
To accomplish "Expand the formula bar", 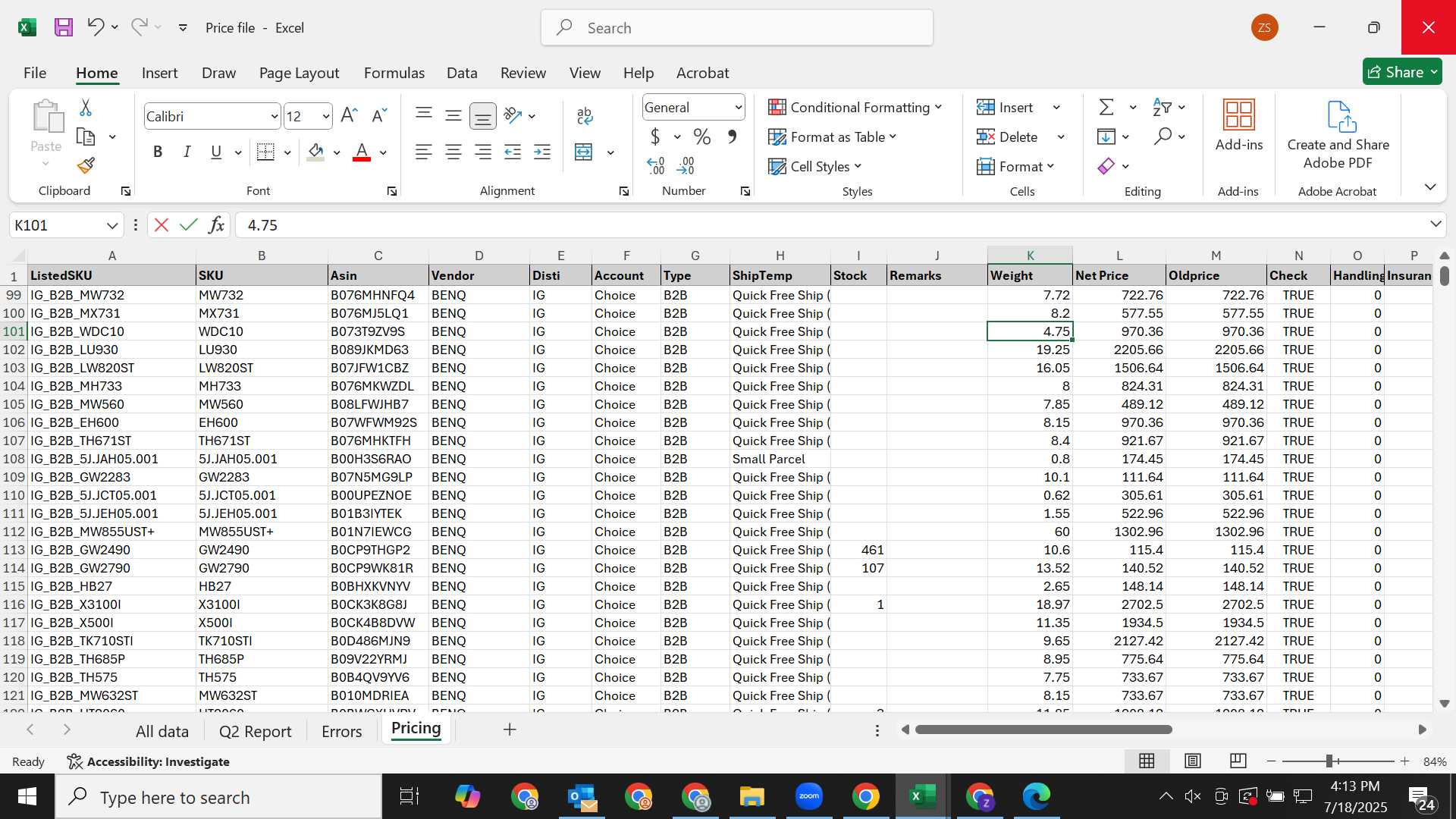I will click(1436, 224).
